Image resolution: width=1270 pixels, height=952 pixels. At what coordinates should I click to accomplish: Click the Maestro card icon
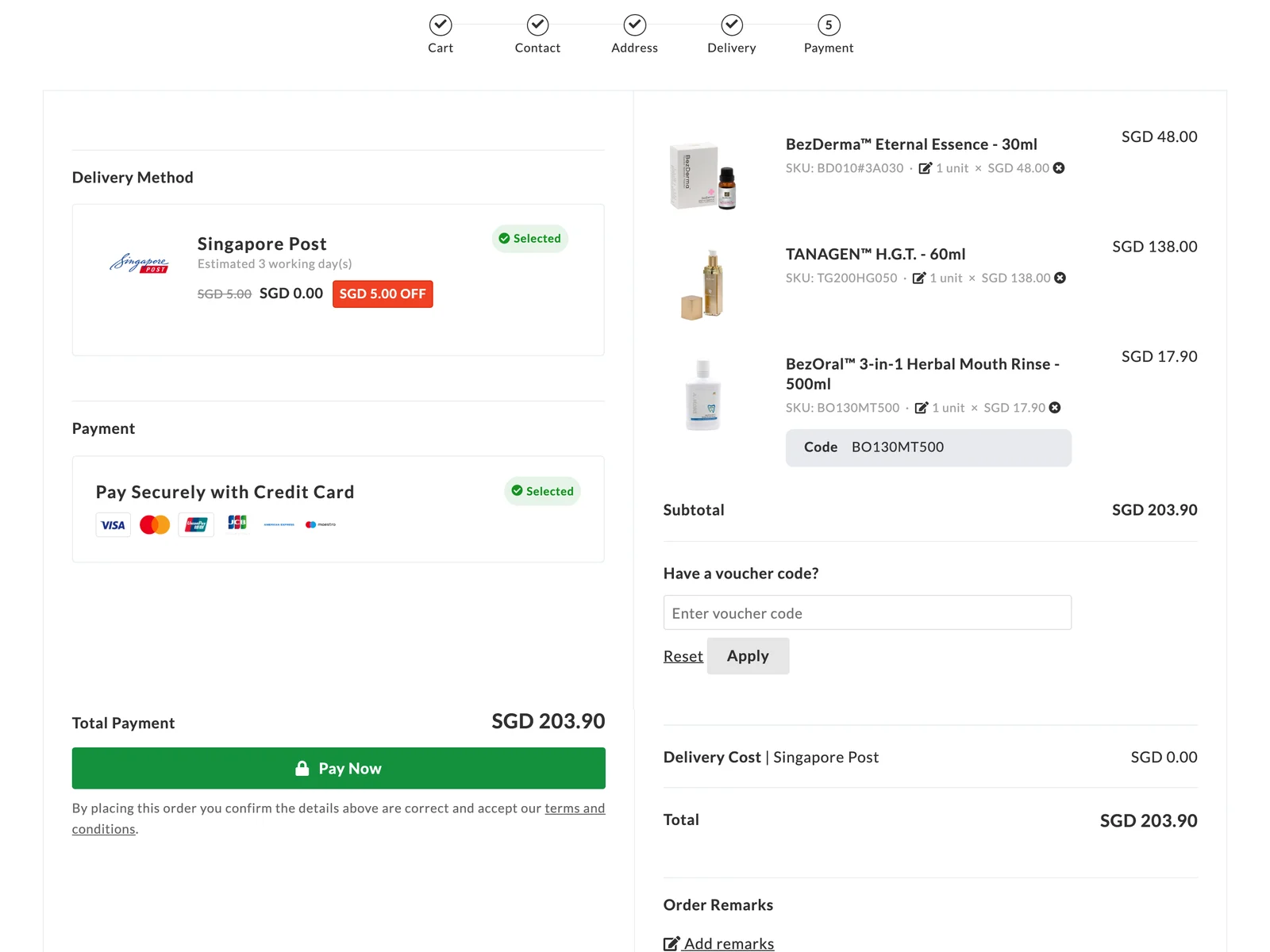click(321, 524)
